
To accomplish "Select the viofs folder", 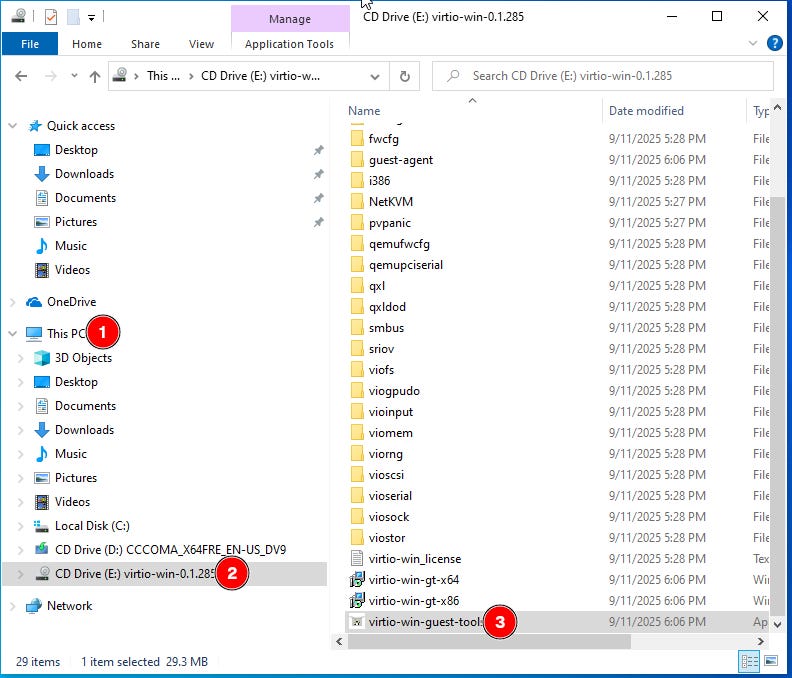I will click(381, 370).
